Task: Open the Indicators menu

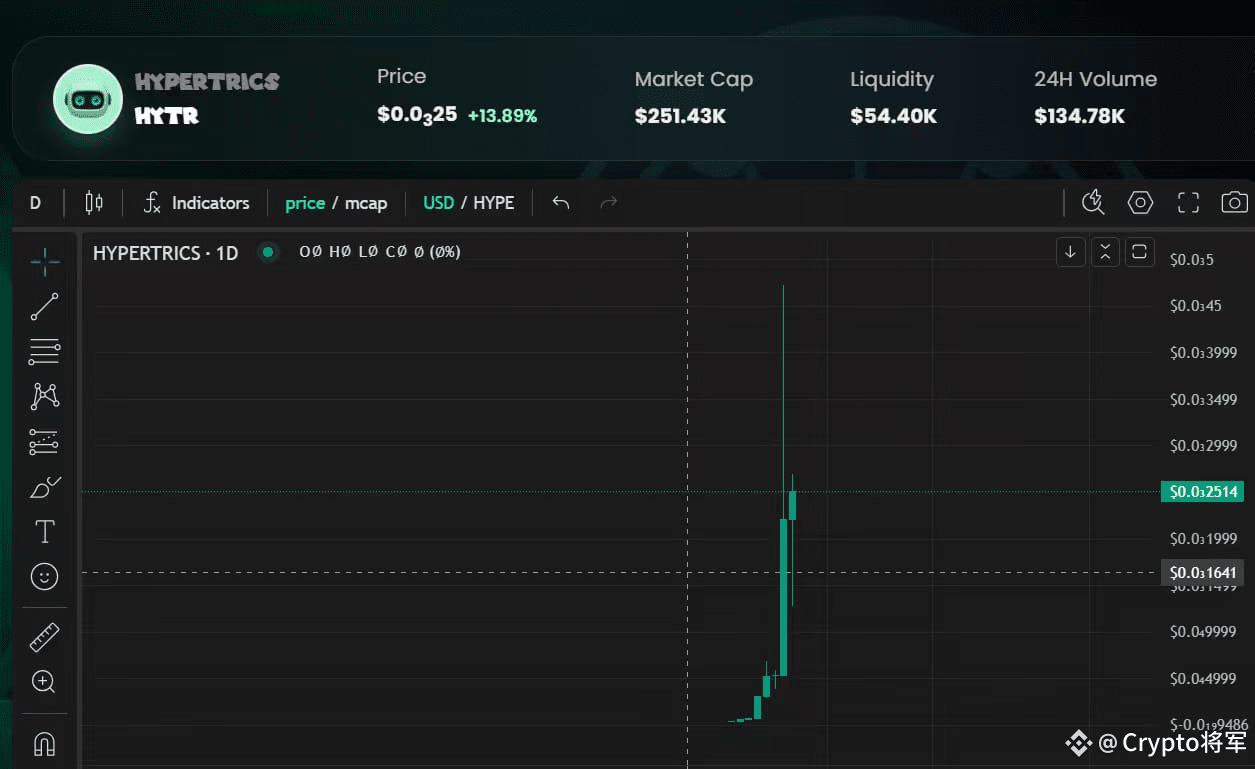Action: click(197, 203)
